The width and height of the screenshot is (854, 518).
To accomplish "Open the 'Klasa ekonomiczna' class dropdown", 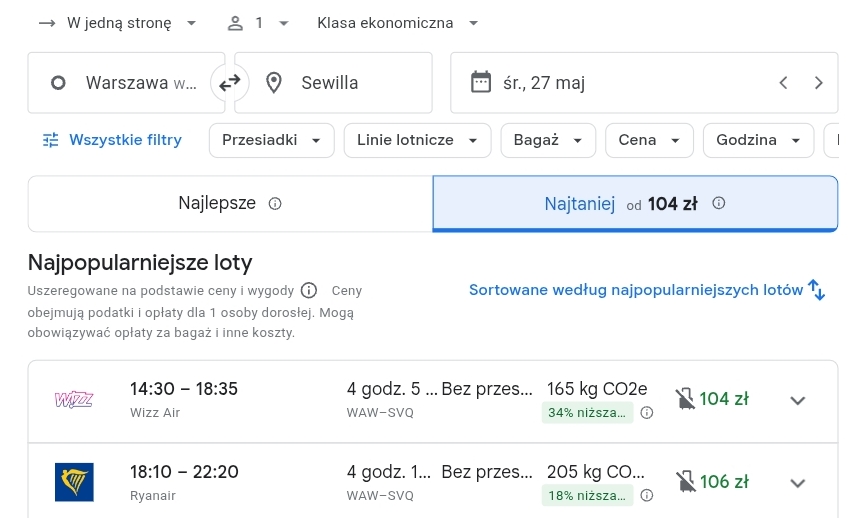I will coord(398,23).
